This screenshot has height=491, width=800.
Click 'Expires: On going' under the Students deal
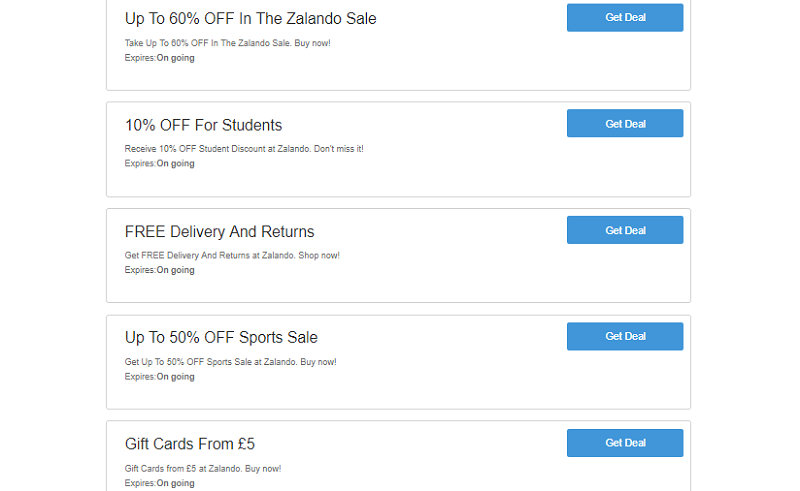pos(159,164)
